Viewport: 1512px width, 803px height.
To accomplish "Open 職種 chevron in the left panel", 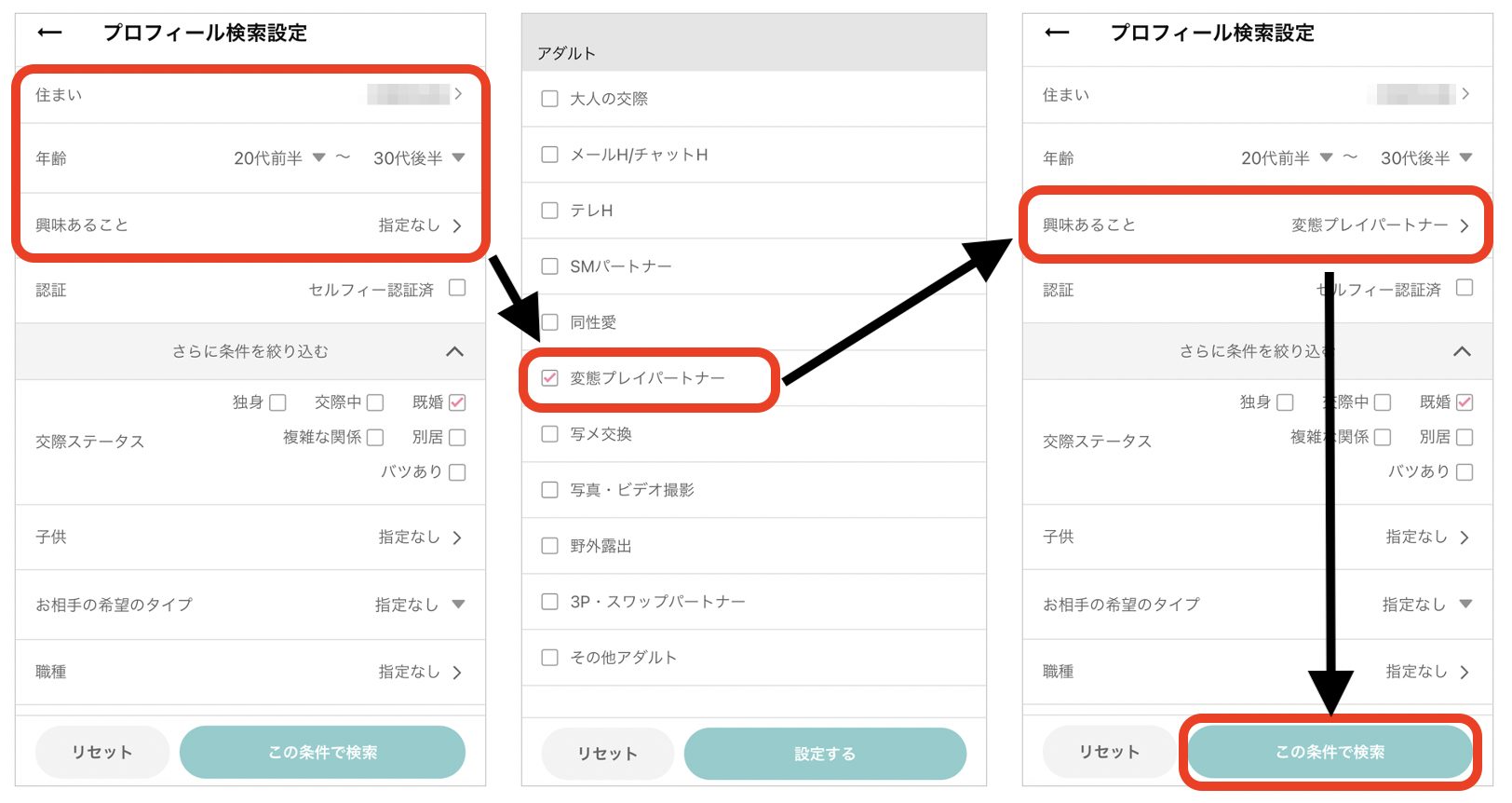I will click(456, 672).
